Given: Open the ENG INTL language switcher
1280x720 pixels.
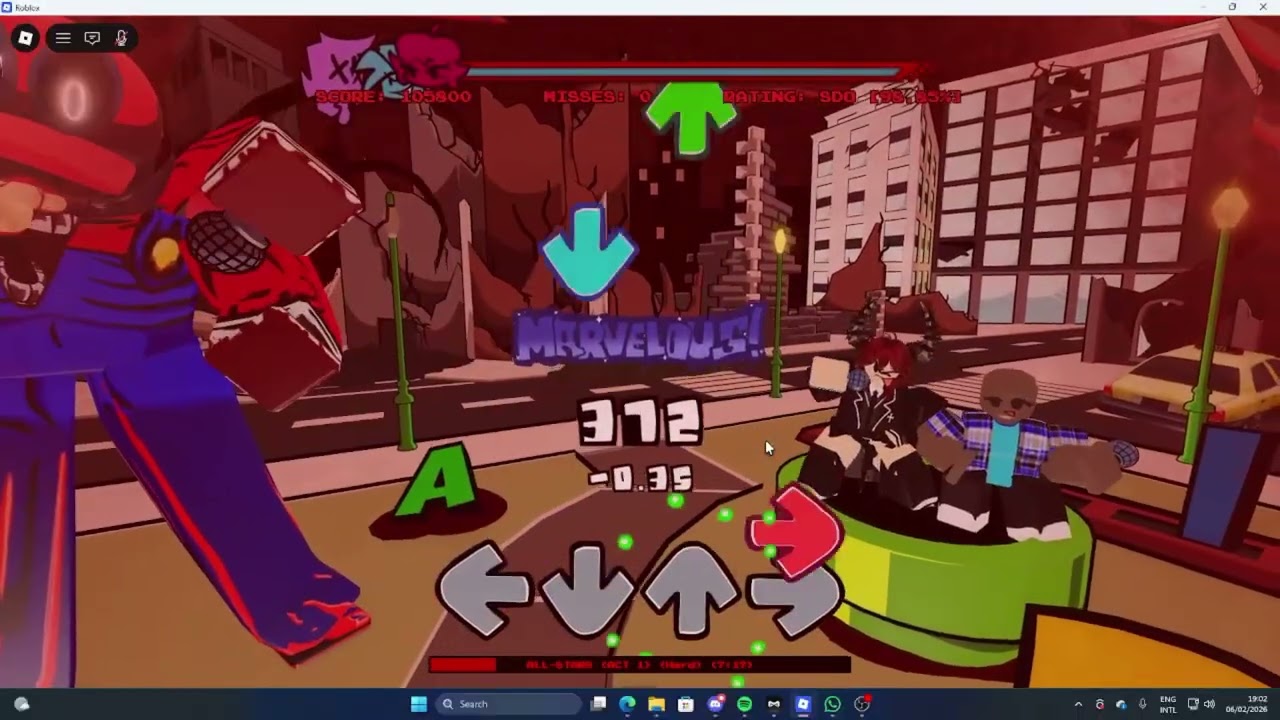Looking at the screenshot, I should click(x=1168, y=704).
